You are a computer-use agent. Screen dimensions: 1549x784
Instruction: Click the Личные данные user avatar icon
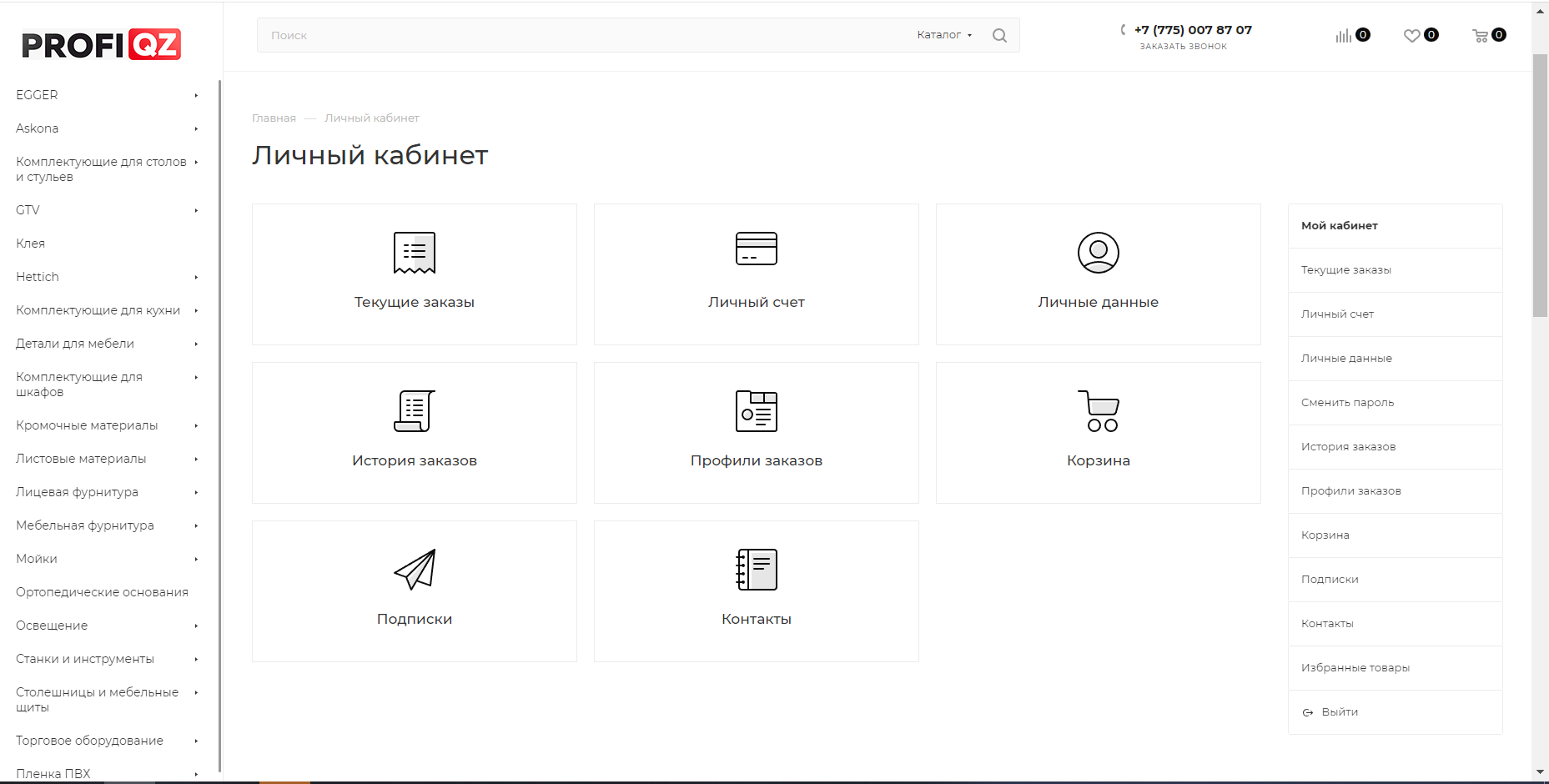point(1099,253)
